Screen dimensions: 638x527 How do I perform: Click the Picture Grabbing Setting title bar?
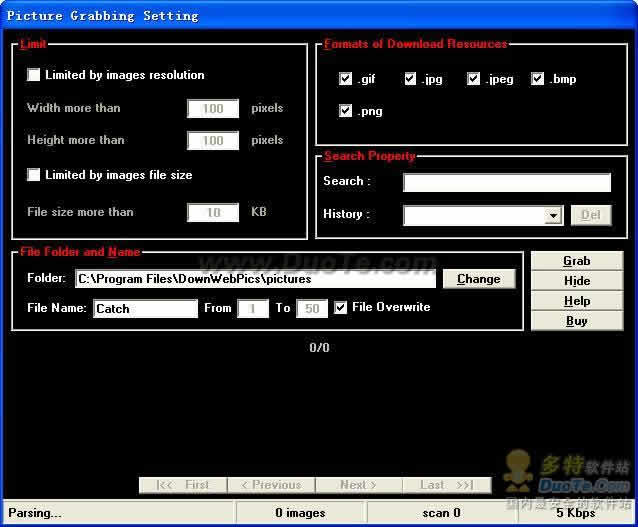pos(319,15)
